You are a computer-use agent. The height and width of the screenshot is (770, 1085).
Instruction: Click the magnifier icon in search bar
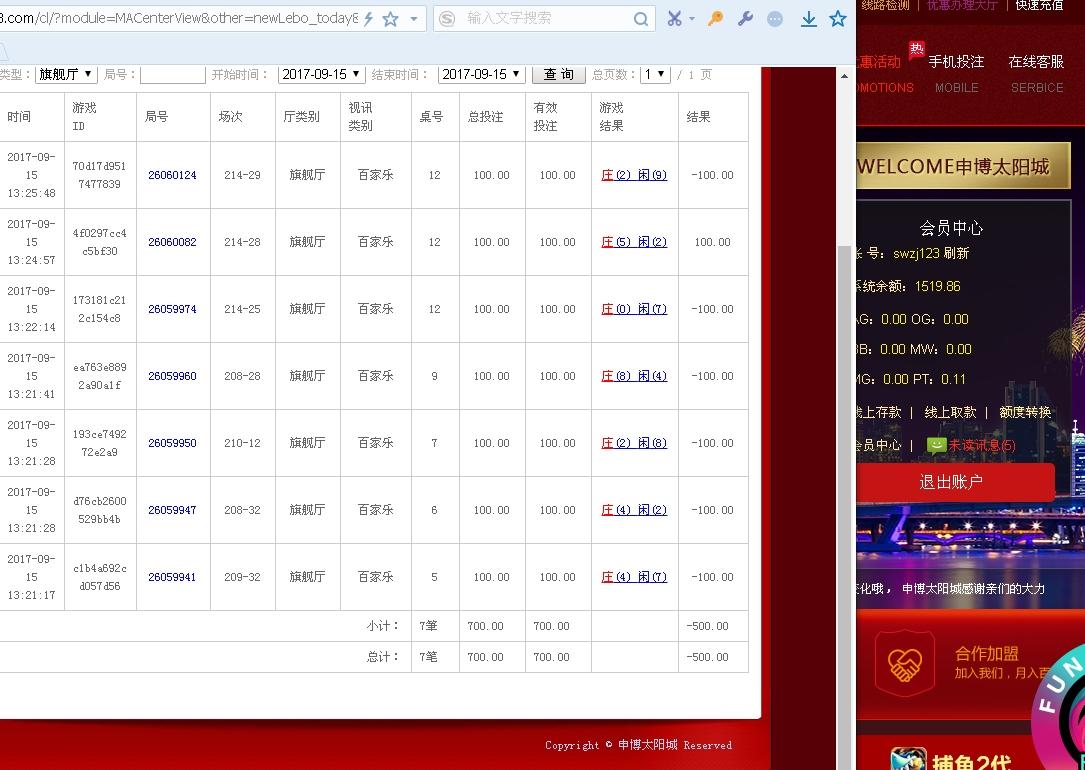(x=640, y=19)
